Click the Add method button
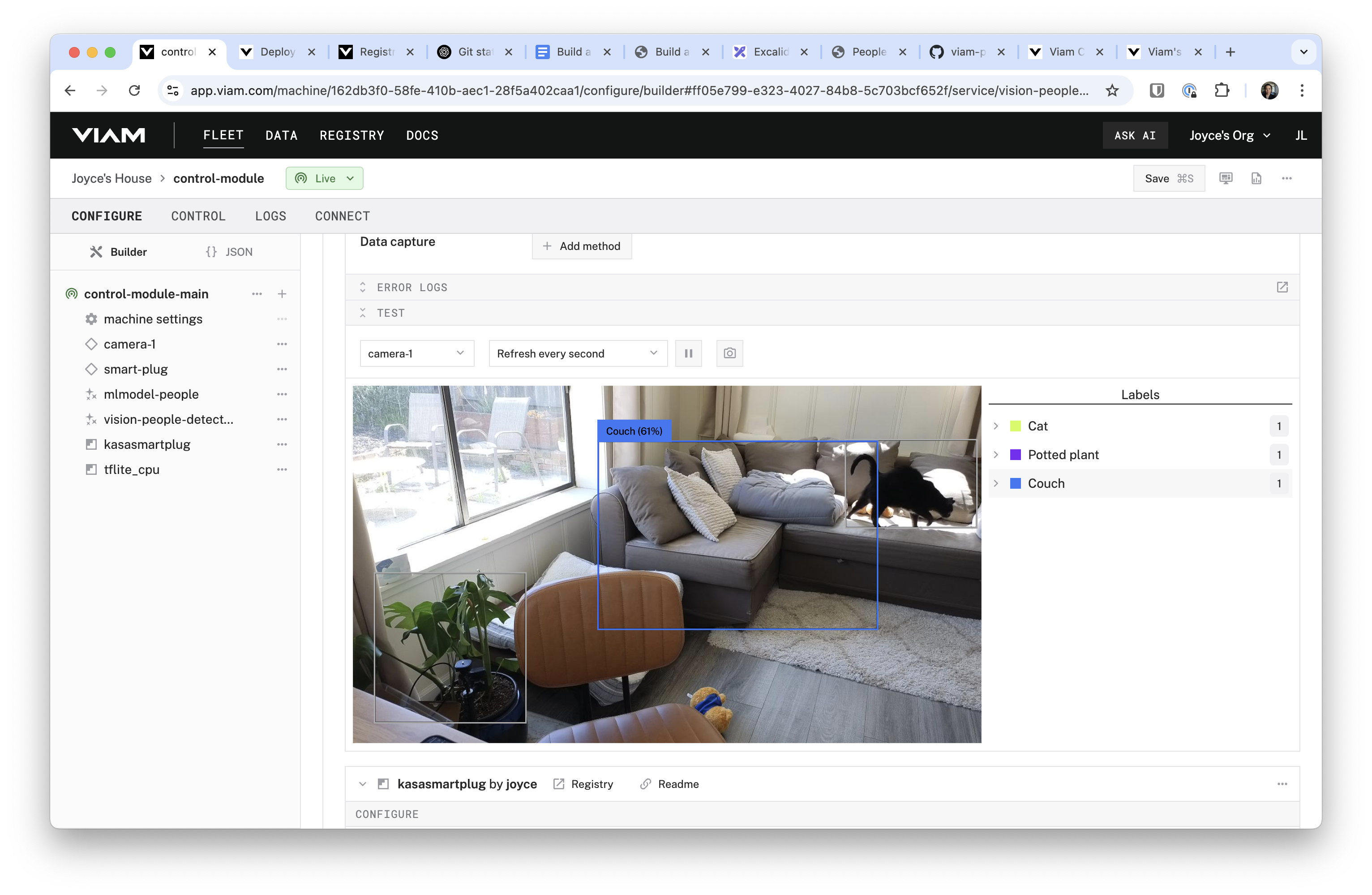The width and height of the screenshot is (1372, 895). (x=582, y=246)
